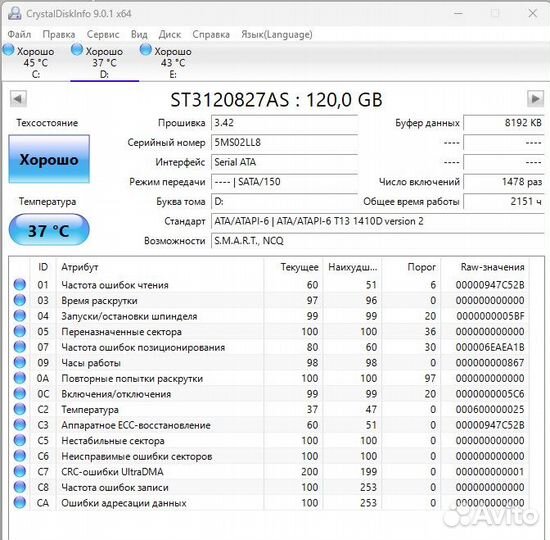Select row Повторные попытки раскрутки
Screen dimensions: 550x540
click(269, 378)
